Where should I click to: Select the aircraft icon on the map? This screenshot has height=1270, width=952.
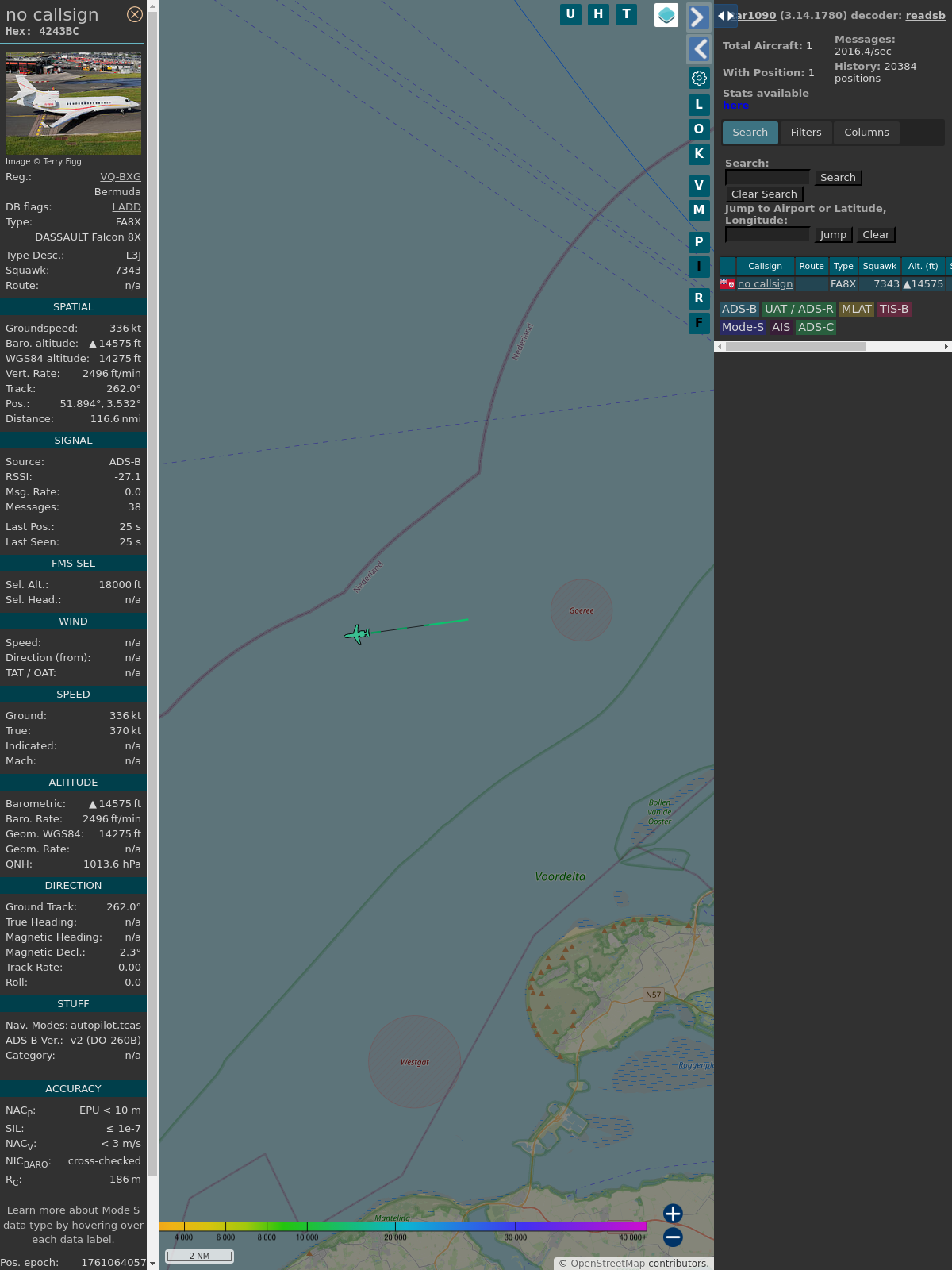pos(358,634)
